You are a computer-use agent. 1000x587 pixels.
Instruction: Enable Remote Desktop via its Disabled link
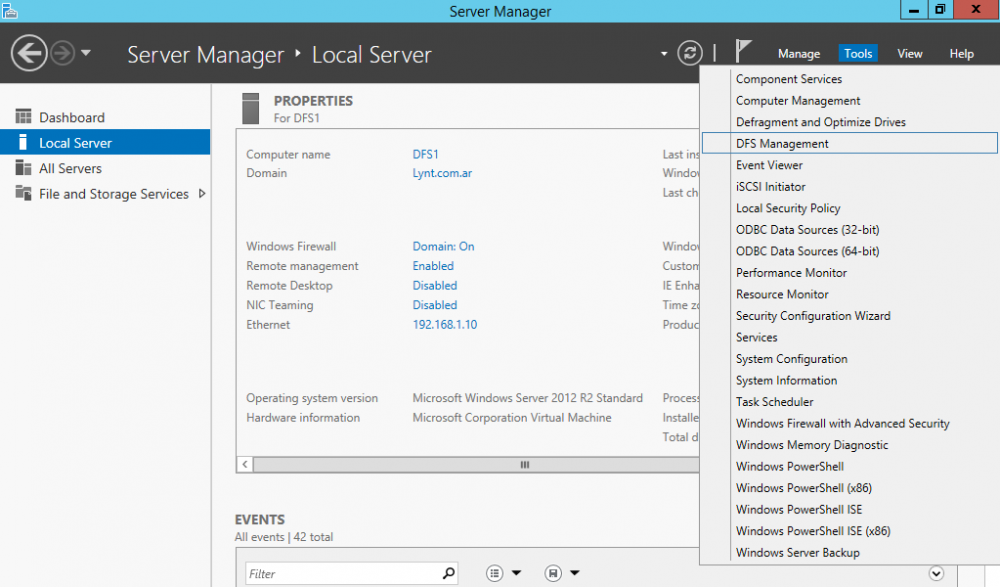[x=434, y=285]
